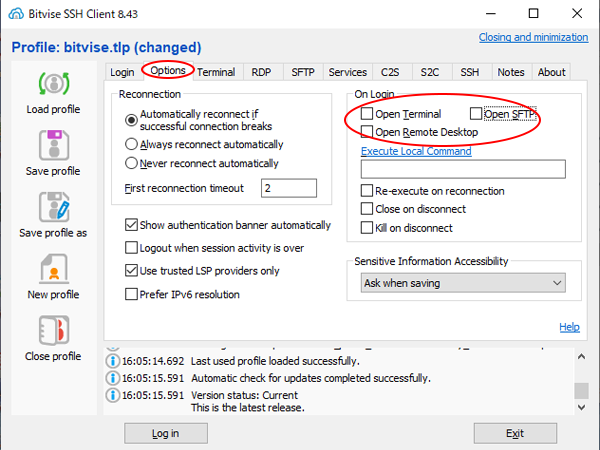Select Always reconnect automatically option
This screenshot has width=600, height=450.
coord(131,144)
